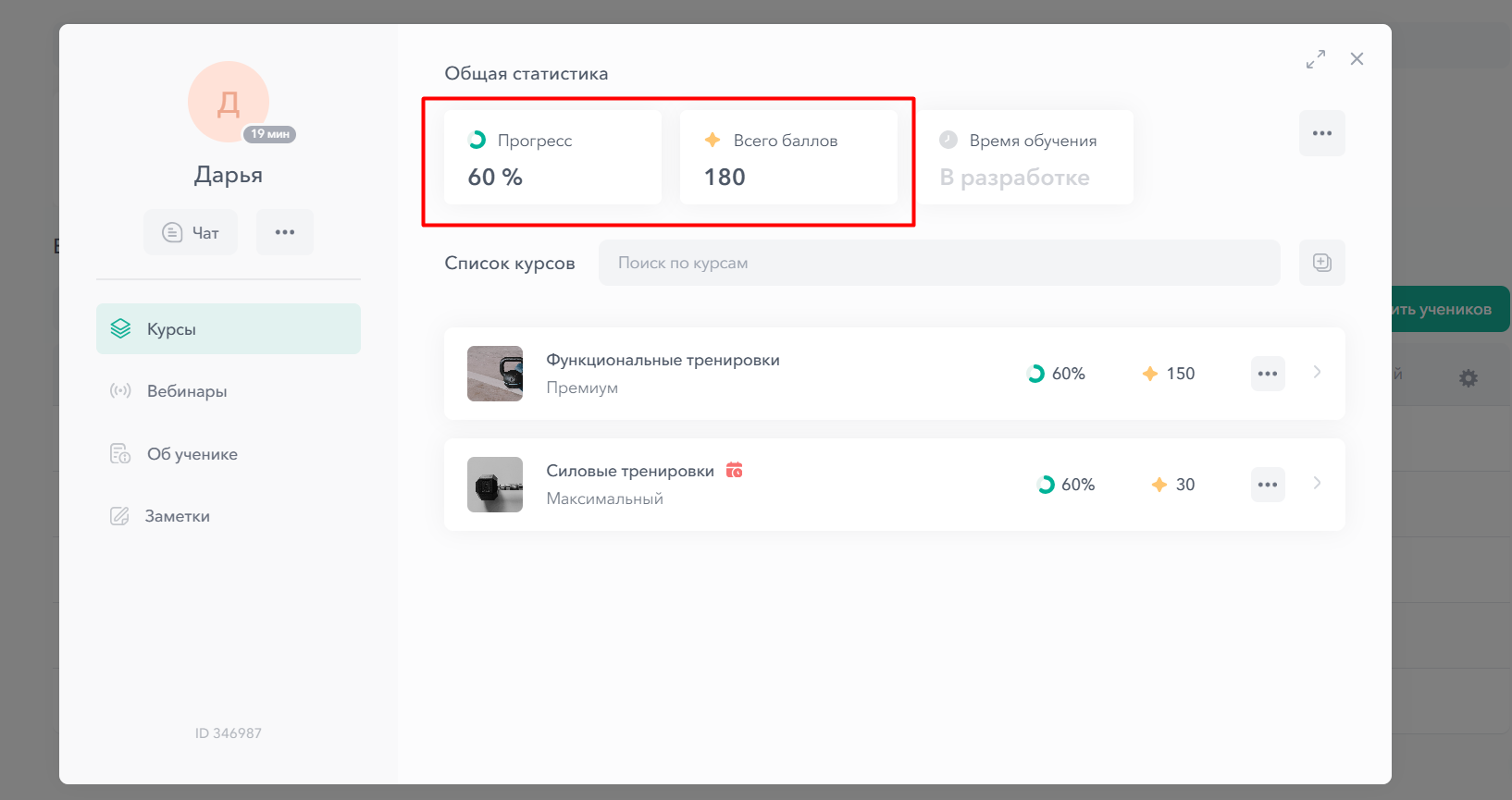Screen dimensions: 1512x800
Task: Open the Функциональные тренировки course title
Action: pos(663,360)
